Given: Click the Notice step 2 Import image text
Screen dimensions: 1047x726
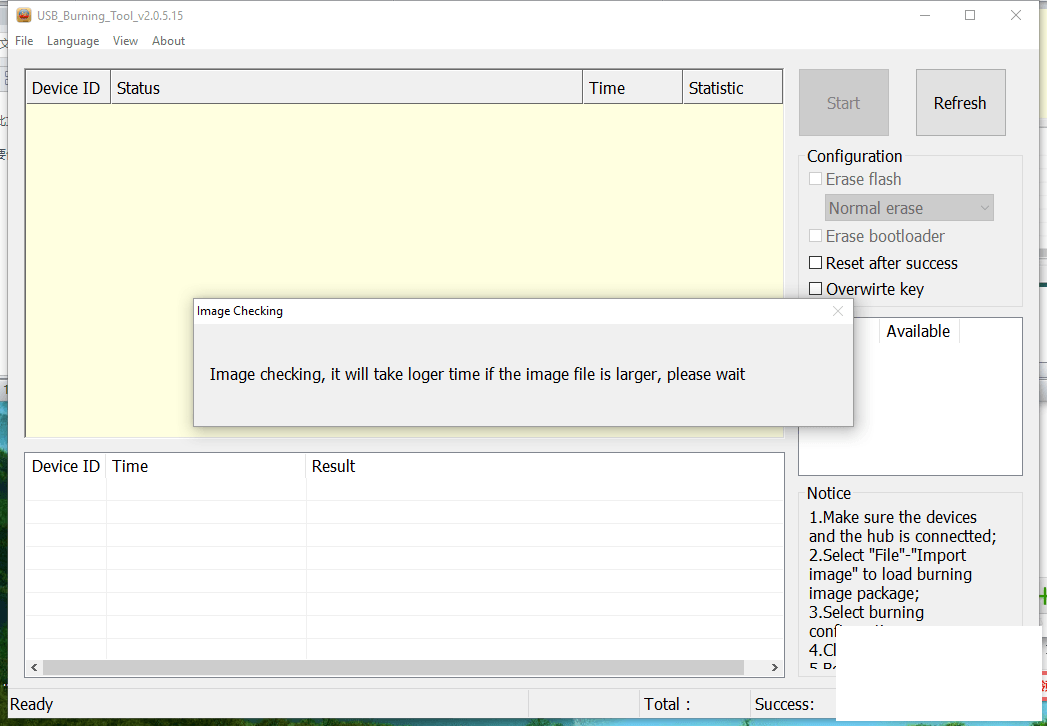Looking at the screenshot, I should click(890, 574).
